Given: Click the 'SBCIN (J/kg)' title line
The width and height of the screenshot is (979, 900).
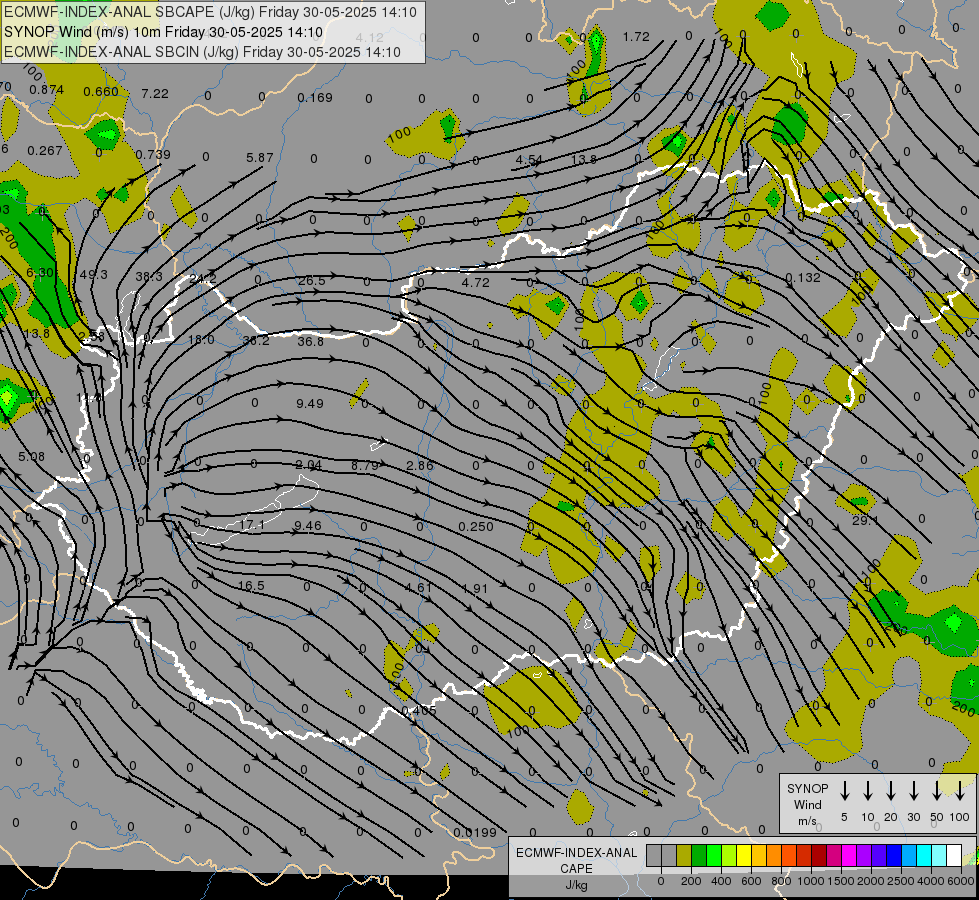Looking at the screenshot, I should (x=202, y=52).
